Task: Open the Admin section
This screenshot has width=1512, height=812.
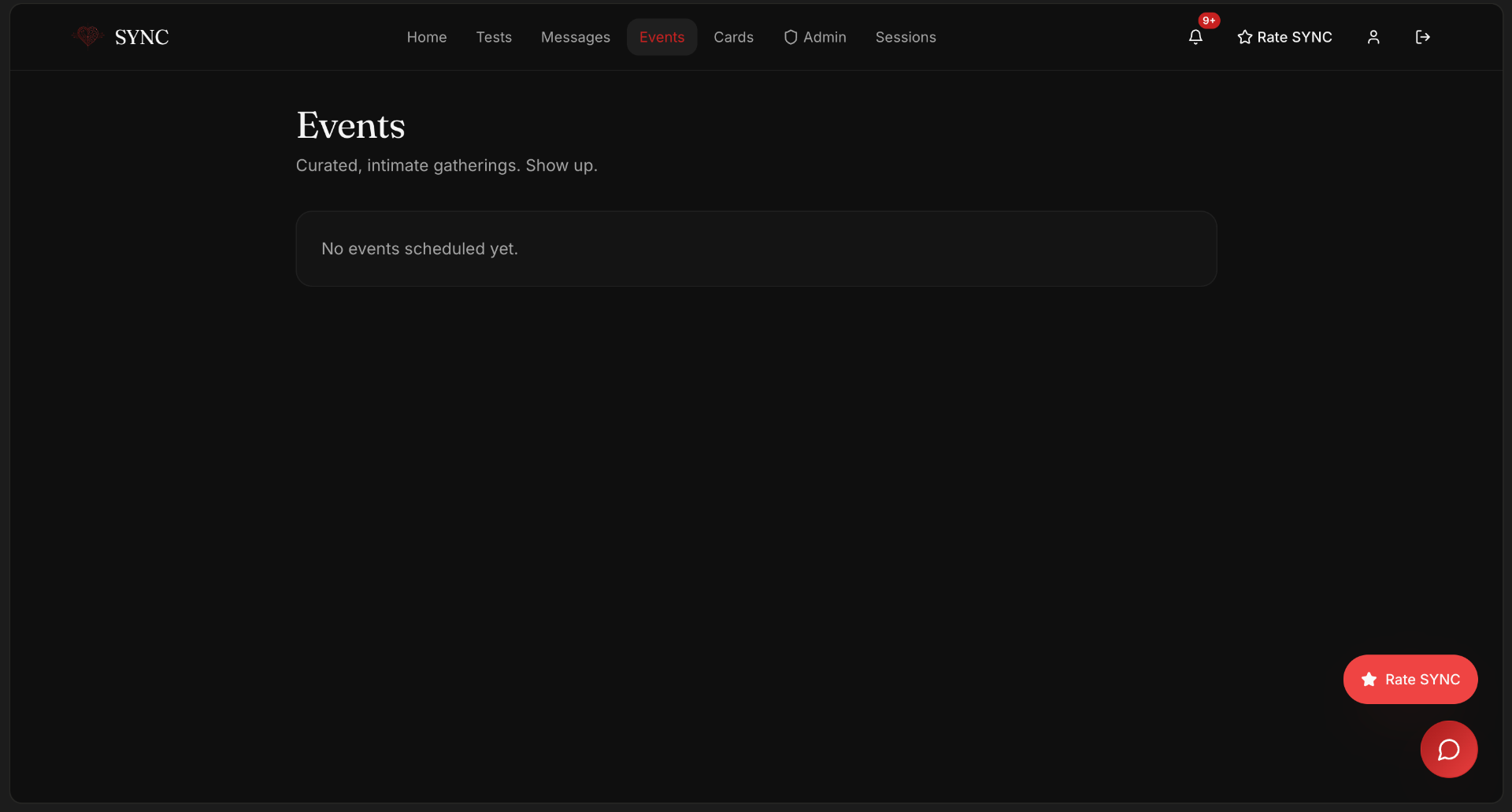Action: [815, 37]
